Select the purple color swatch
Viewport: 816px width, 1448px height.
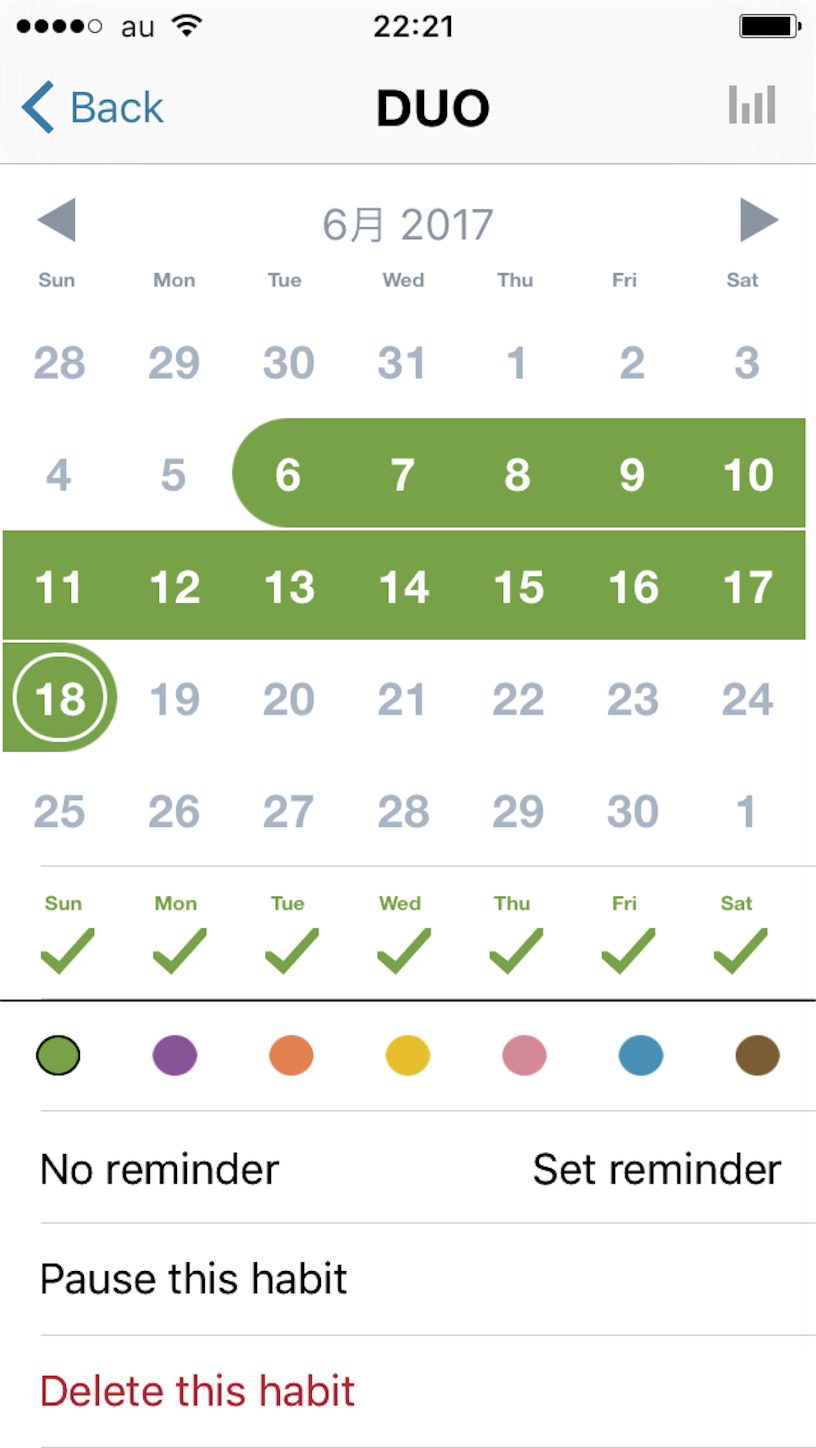click(175, 1055)
